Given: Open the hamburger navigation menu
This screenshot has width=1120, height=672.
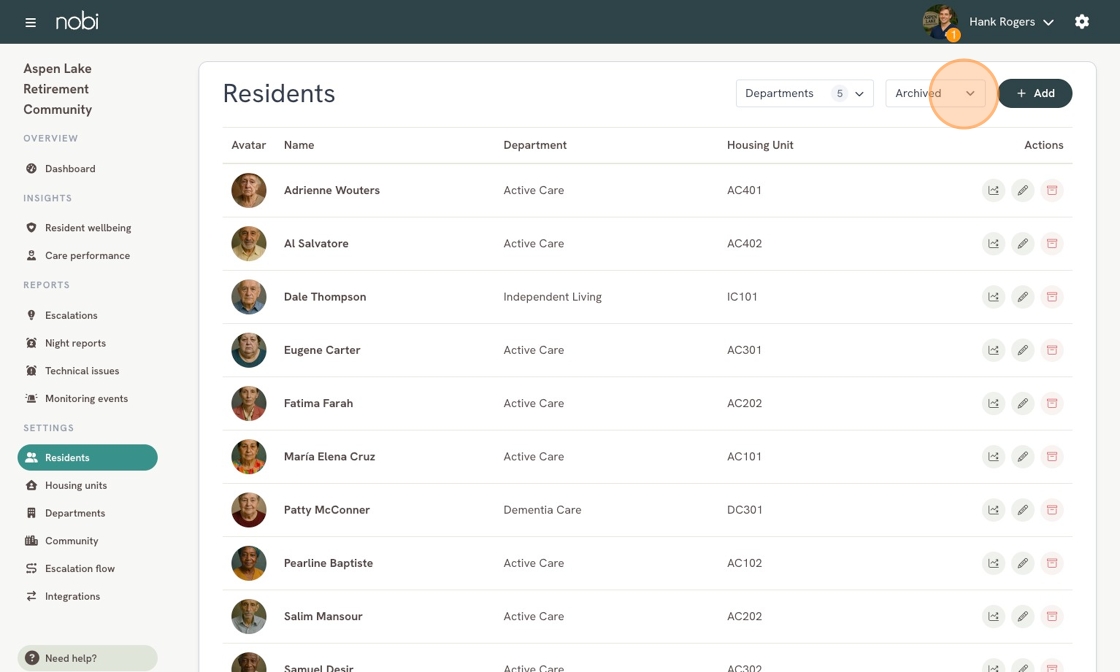Looking at the screenshot, I should [31, 22].
